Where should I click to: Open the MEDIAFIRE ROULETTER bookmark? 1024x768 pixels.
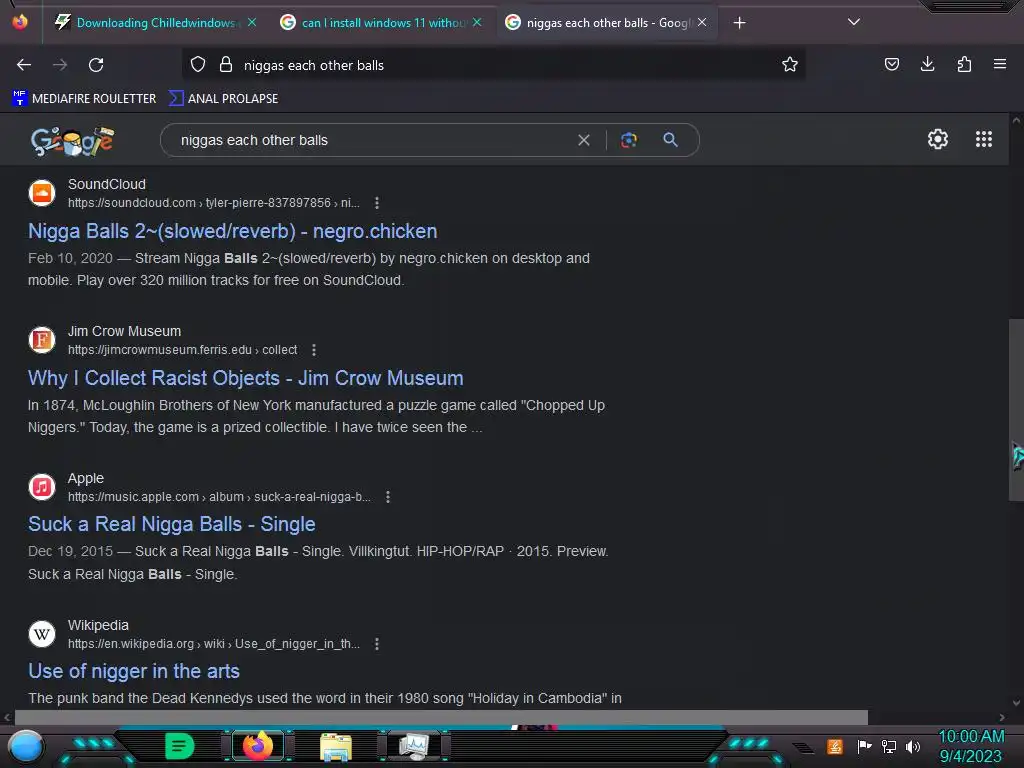84,99
